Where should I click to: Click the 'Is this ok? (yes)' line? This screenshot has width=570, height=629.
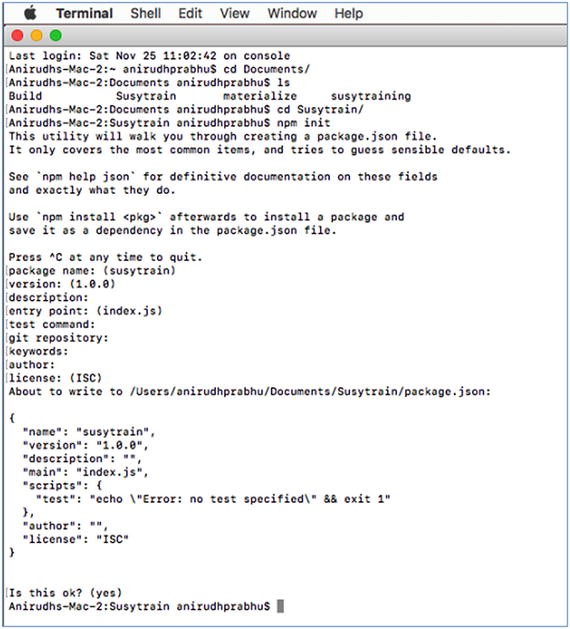tap(65, 592)
